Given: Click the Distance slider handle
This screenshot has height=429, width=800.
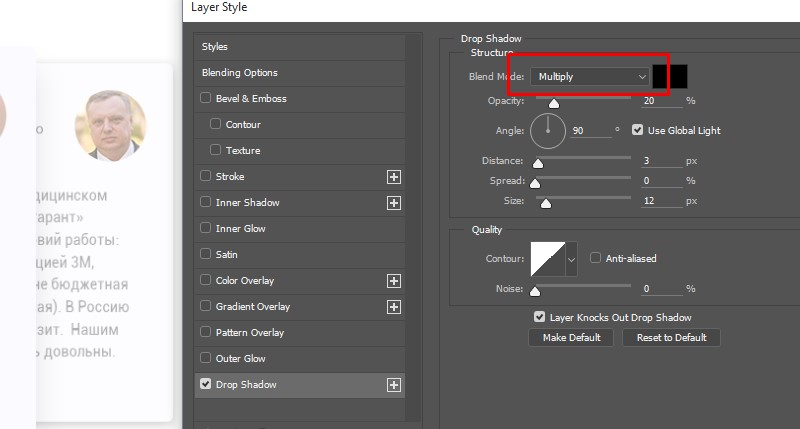Looking at the screenshot, I should pos(538,163).
